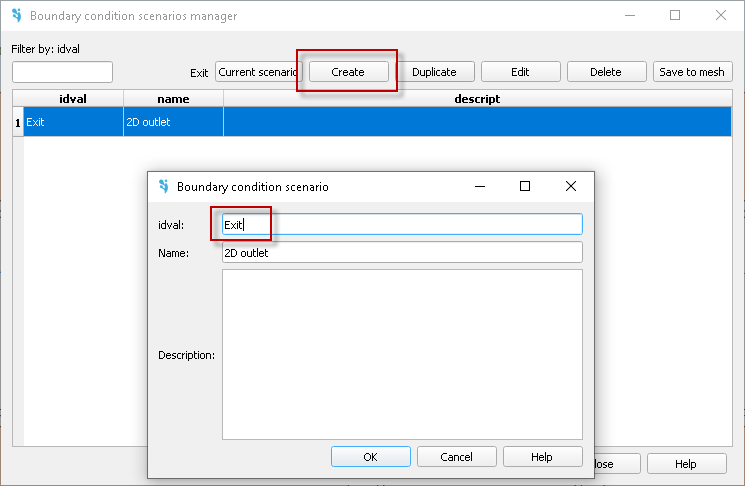745x486 pixels.
Task: Minimize the Boundary condition scenario dialog
Action: [478, 186]
